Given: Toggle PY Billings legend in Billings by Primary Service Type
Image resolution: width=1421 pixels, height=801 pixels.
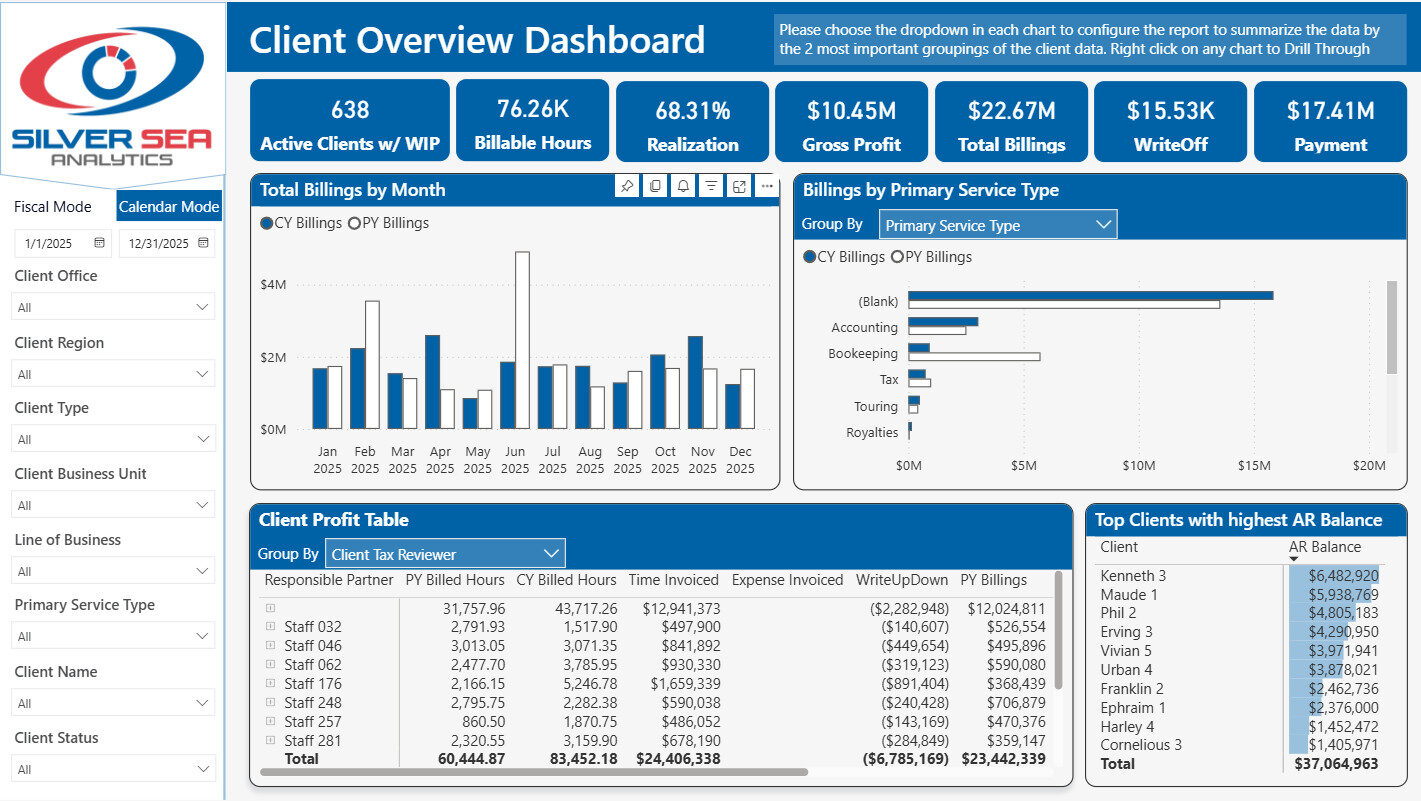Looking at the screenshot, I should [932, 257].
